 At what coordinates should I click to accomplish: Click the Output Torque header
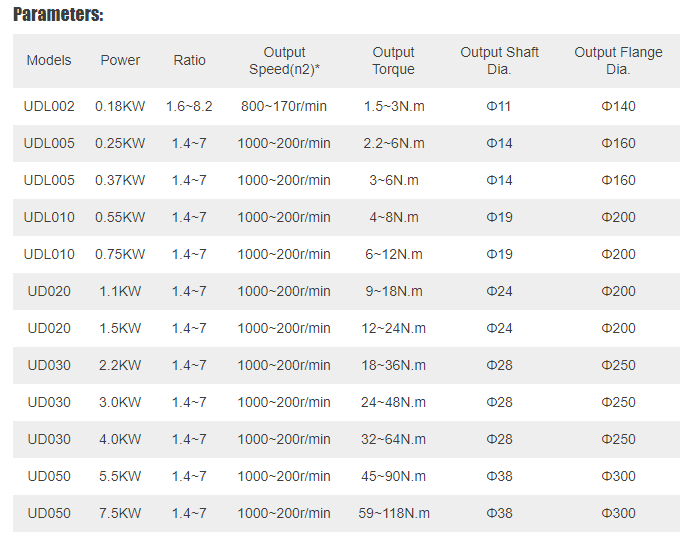393,61
